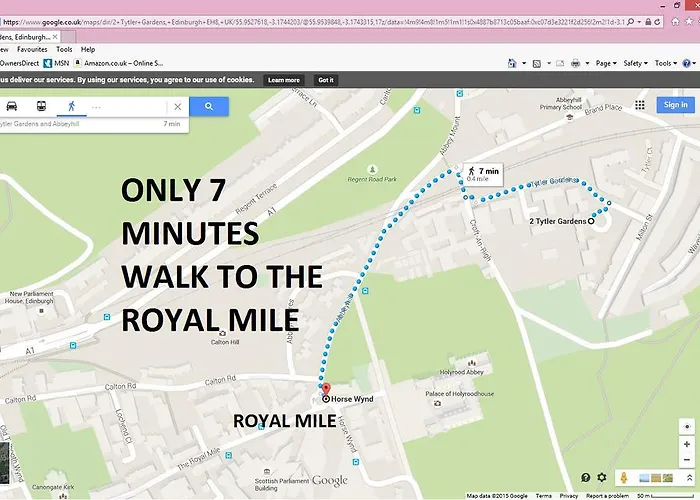Choose the walking directions icon
Viewport: 700px width, 500px height.
click(70, 106)
